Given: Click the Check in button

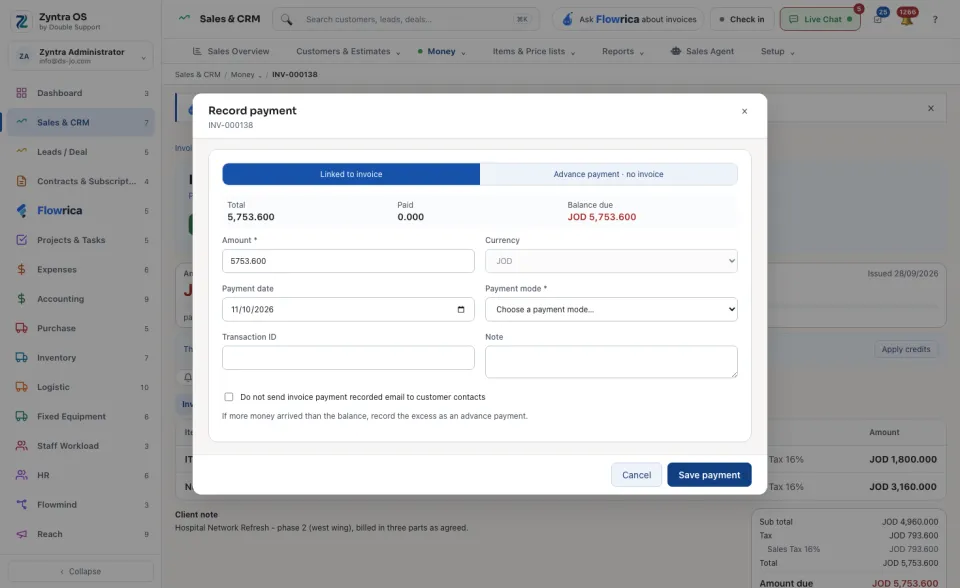Looking at the screenshot, I should click(742, 20).
